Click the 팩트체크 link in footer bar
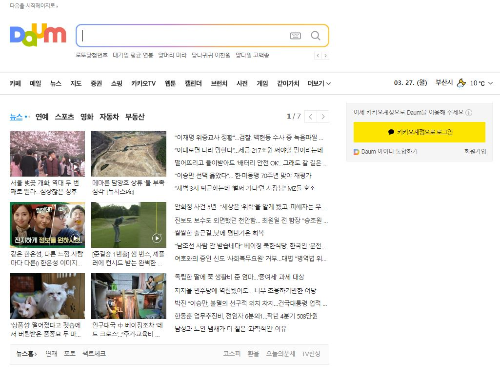 click(x=94, y=354)
